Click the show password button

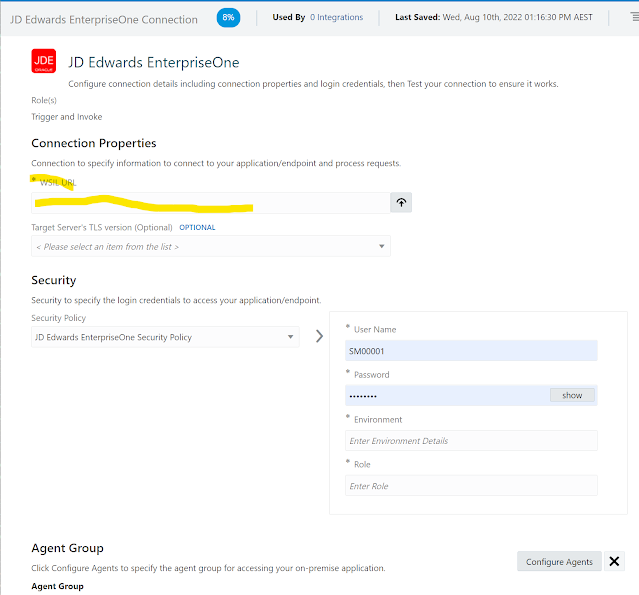[x=572, y=395]
